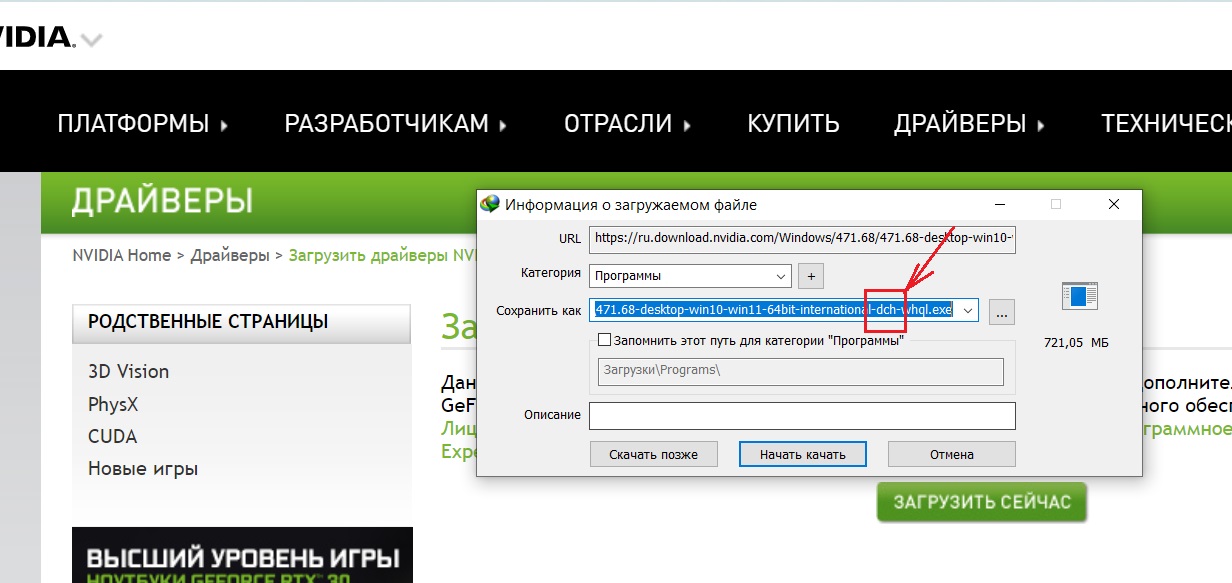Click the Описание input field

[802, 416]
